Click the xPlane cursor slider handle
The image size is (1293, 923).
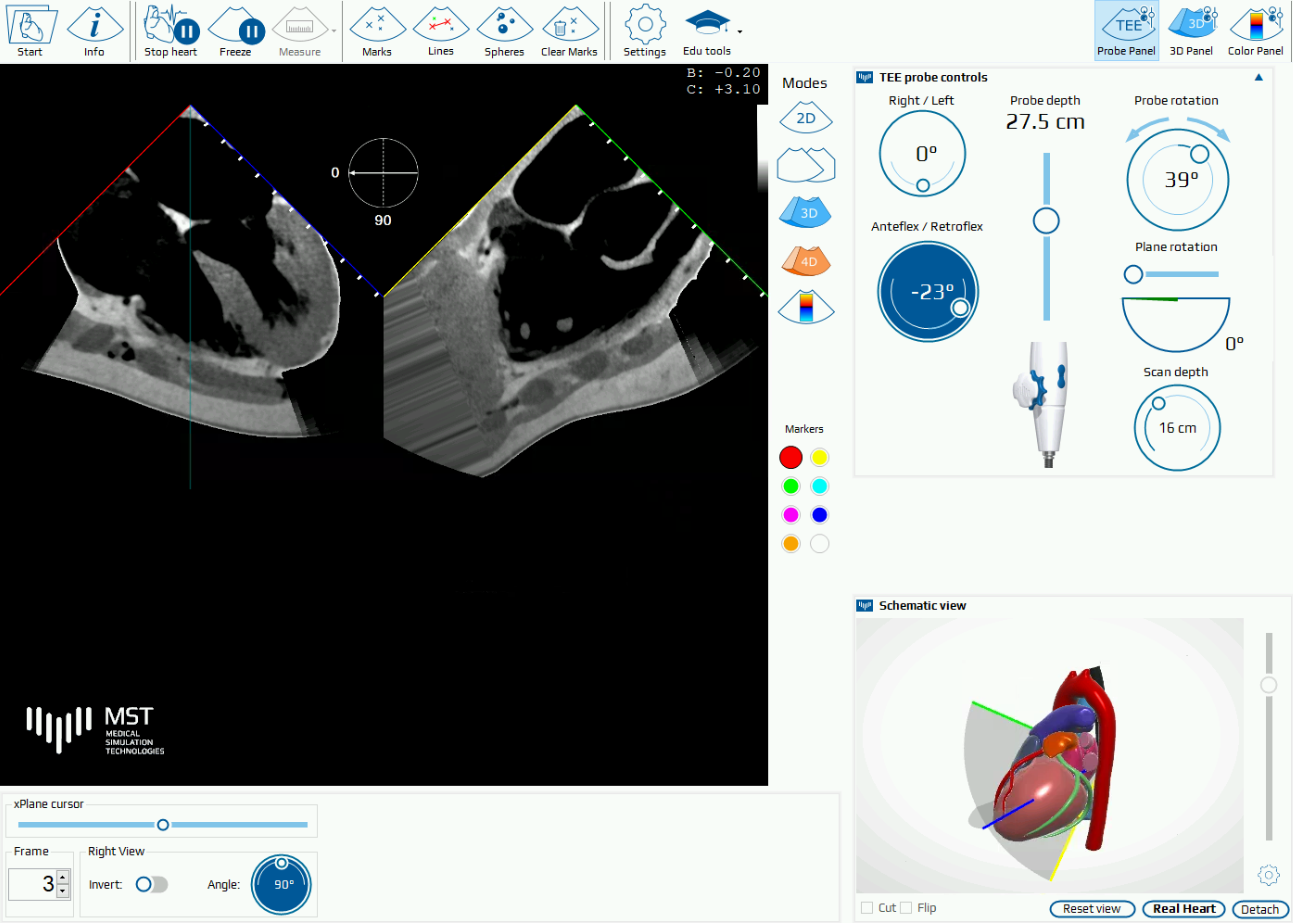point(163,824)
